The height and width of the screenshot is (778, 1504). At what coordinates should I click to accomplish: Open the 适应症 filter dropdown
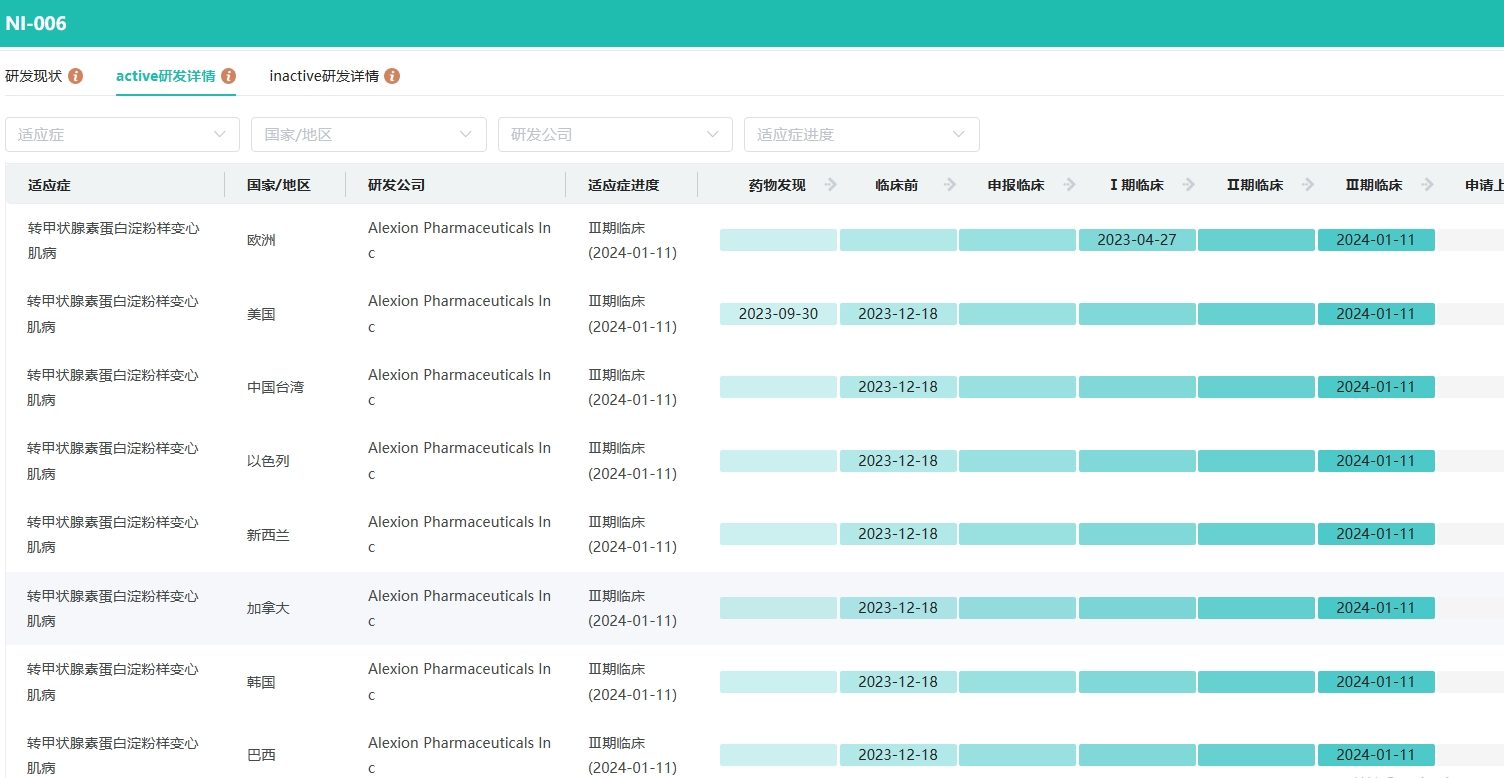coord(122,134)
